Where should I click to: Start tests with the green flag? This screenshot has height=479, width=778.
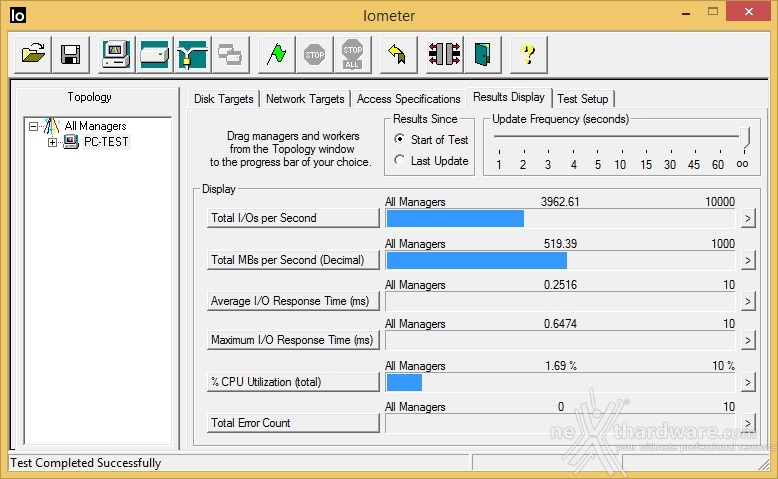(276, 55)
